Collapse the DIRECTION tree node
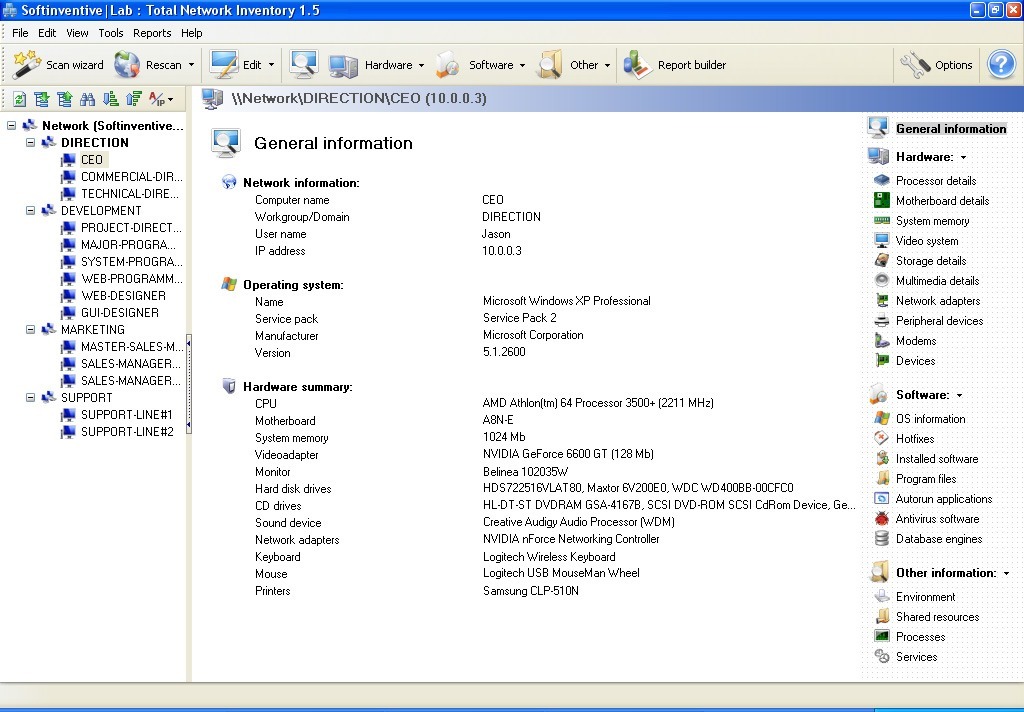The height and width of the screenshot is (712, 1024). (32, 142)
